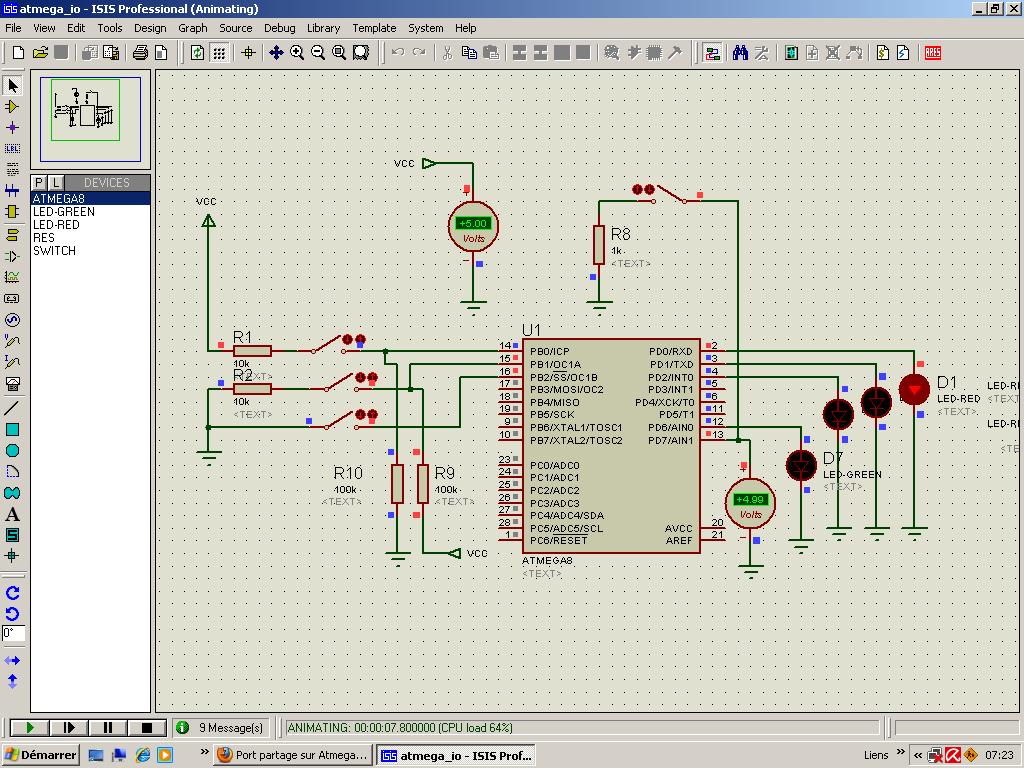The height and width of the screenshot is (768, 1024).
Task: Select the junction dot tool
Action: click(12, 127)
